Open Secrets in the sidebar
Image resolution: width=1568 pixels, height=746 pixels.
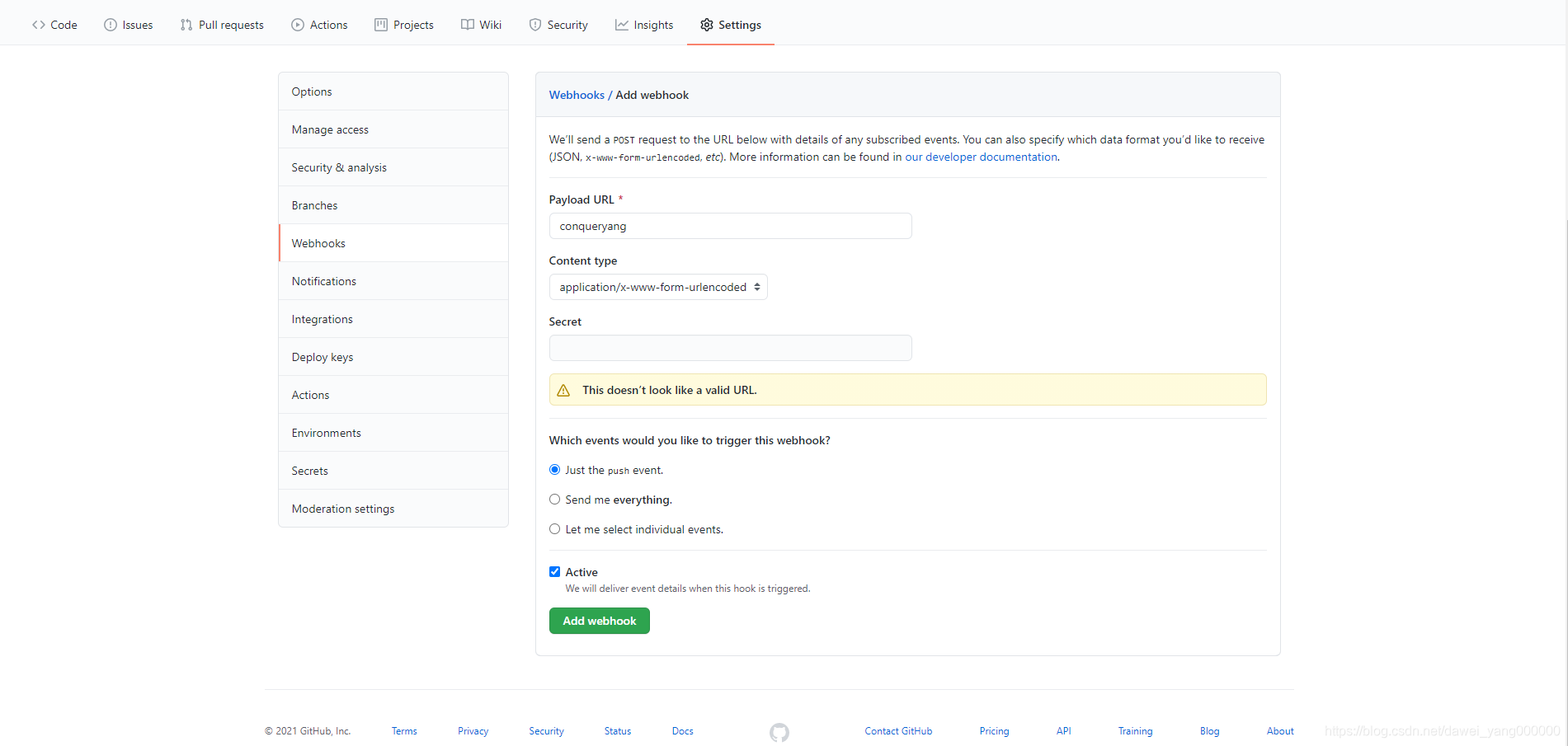pyautogui.click(x=393, y=471)
